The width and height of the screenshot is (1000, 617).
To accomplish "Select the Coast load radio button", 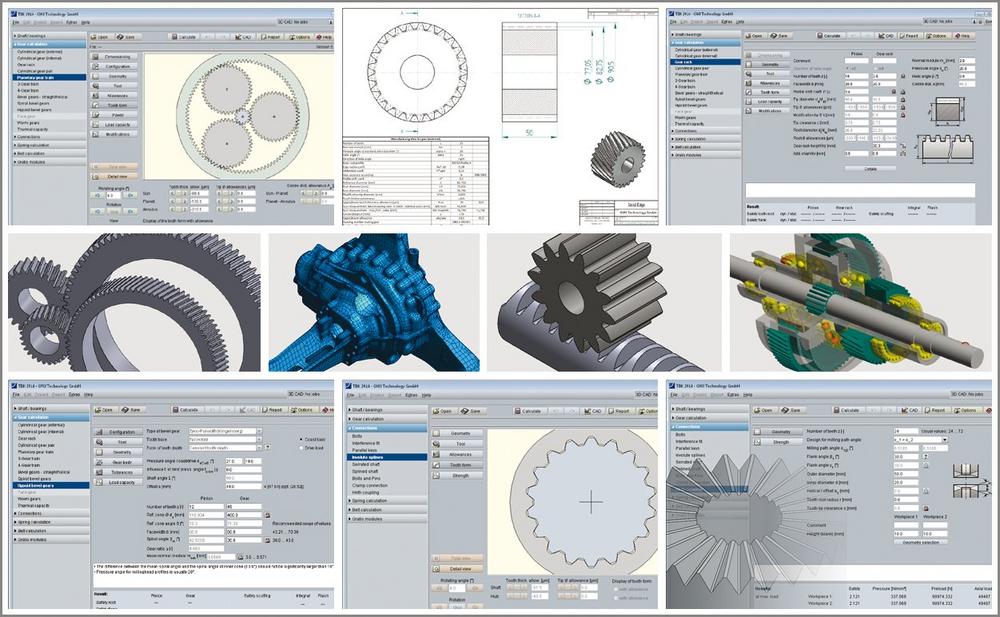I will [x=301, y=440].
